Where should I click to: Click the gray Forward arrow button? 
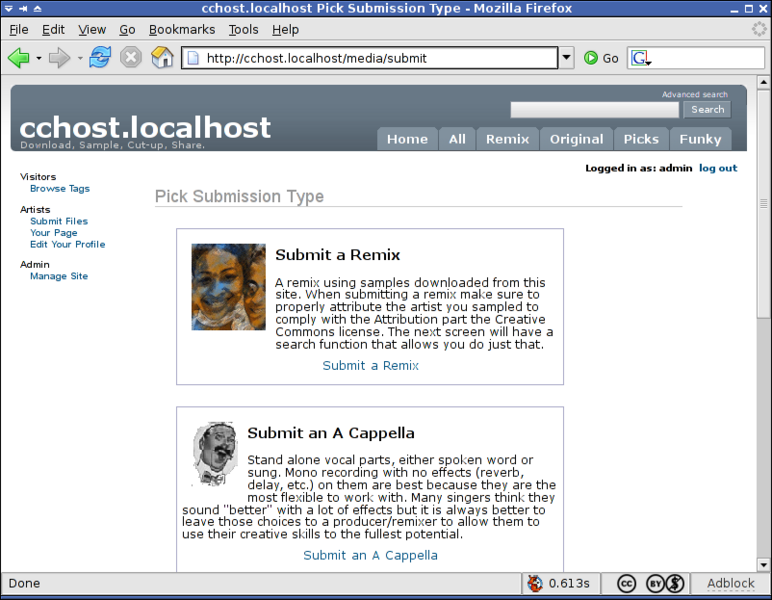coord(59,58)
